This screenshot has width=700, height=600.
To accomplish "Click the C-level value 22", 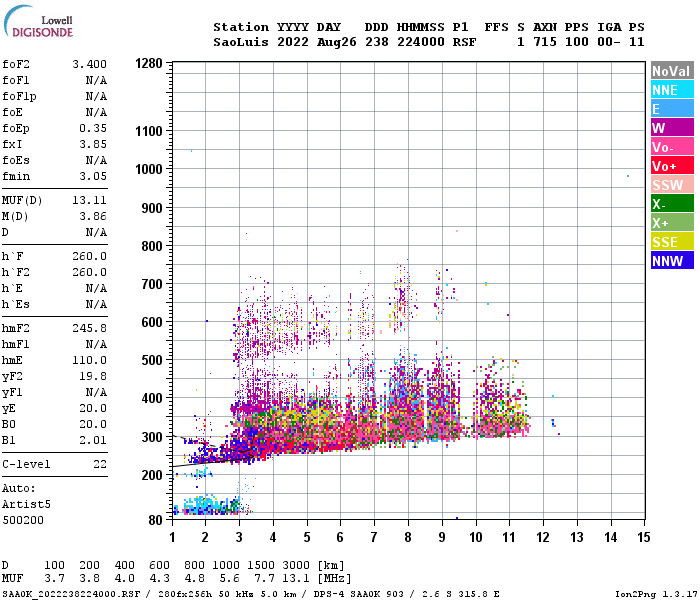I will point(100,464).
